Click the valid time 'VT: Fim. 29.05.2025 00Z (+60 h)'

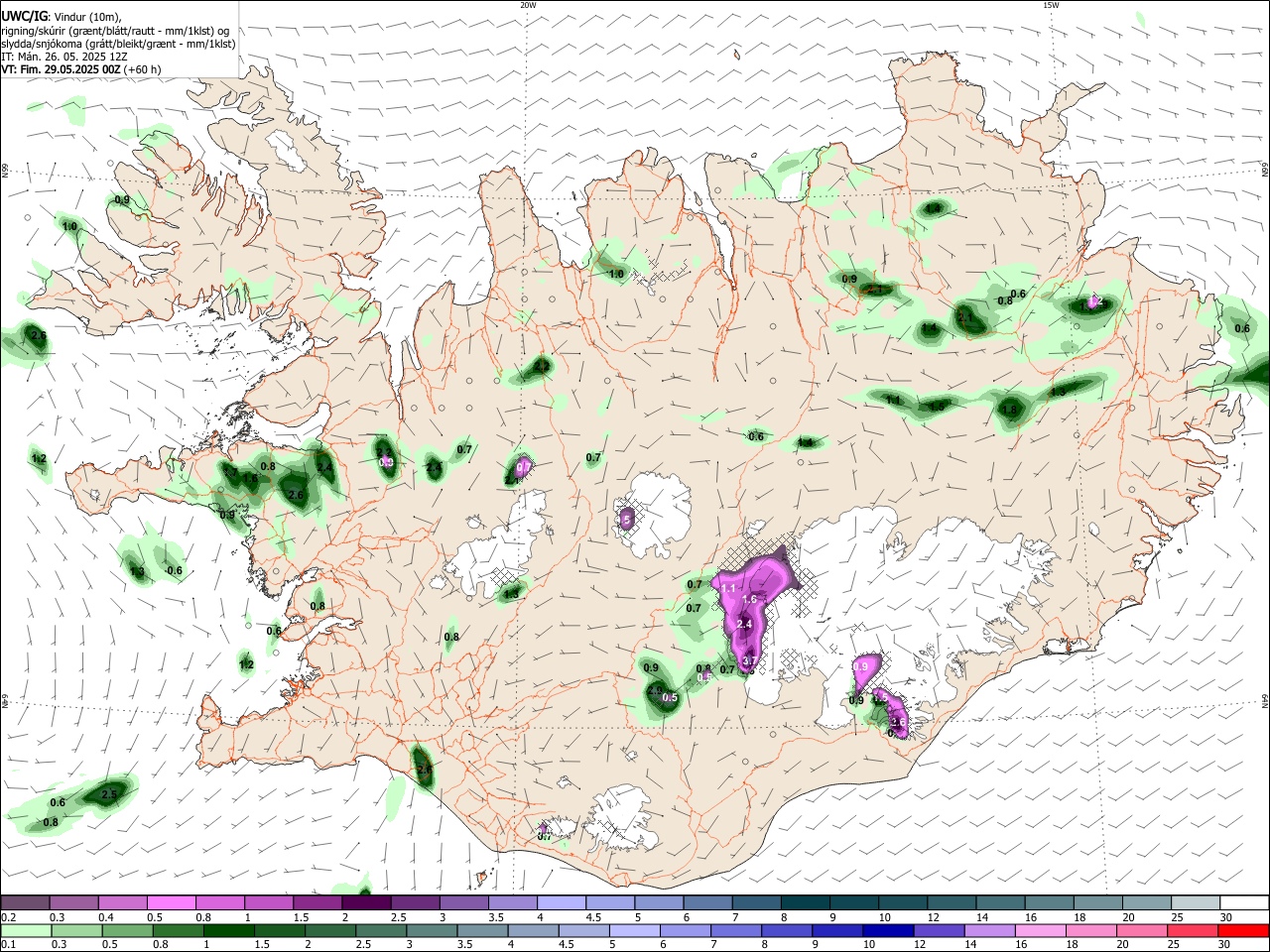[80, 69]
